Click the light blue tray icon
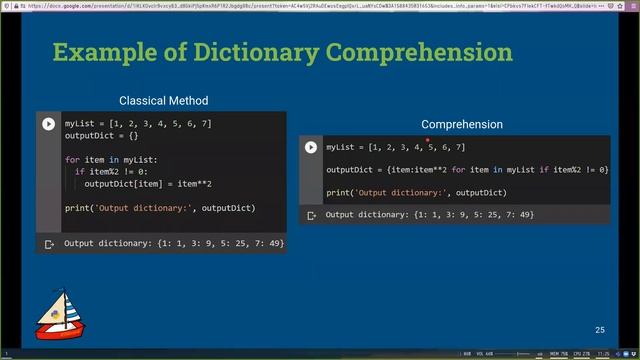This screenshot has height=360, width=640. click(x=626, y=354)
